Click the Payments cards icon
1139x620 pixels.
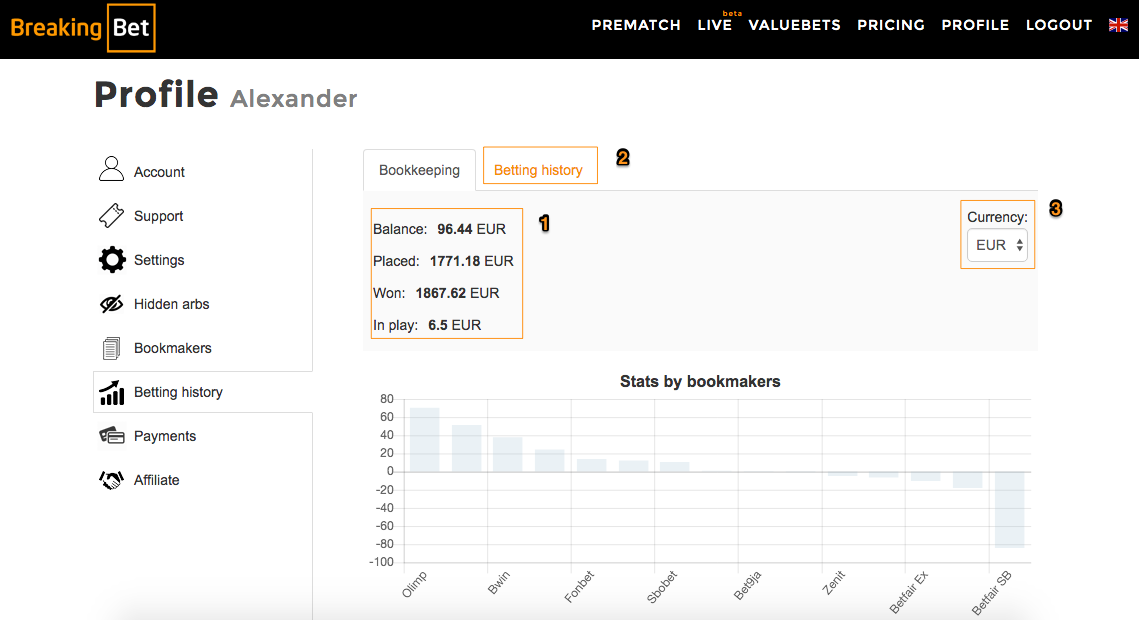[x=111, y=436]
